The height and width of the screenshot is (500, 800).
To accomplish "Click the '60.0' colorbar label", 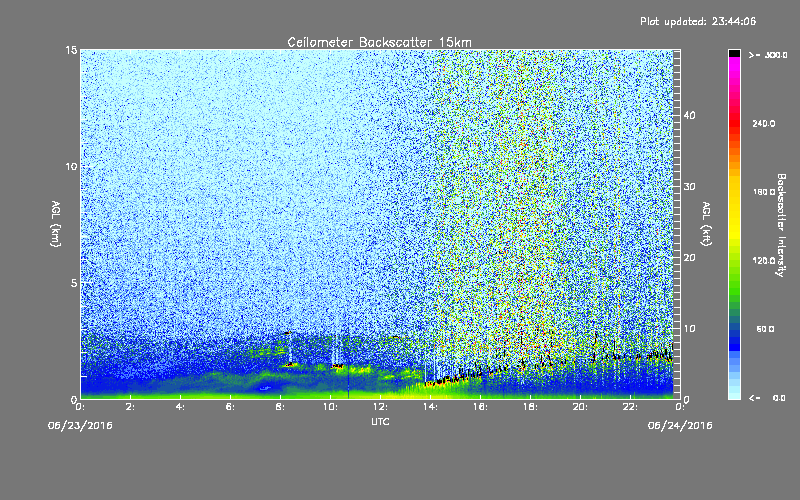I will pos(766,329).
